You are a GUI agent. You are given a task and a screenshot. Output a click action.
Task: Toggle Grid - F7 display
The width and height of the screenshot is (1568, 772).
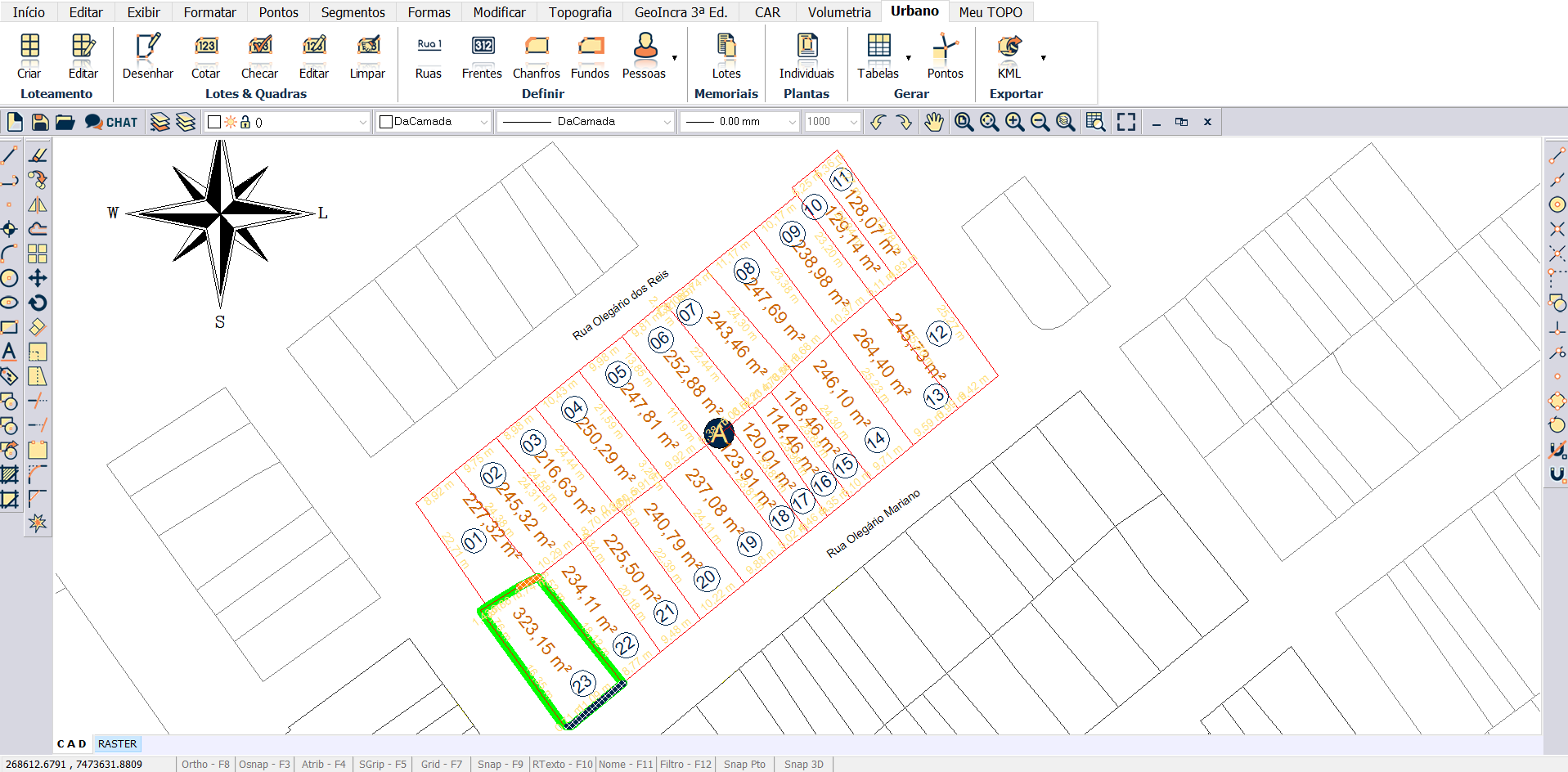tap(441, 764)
